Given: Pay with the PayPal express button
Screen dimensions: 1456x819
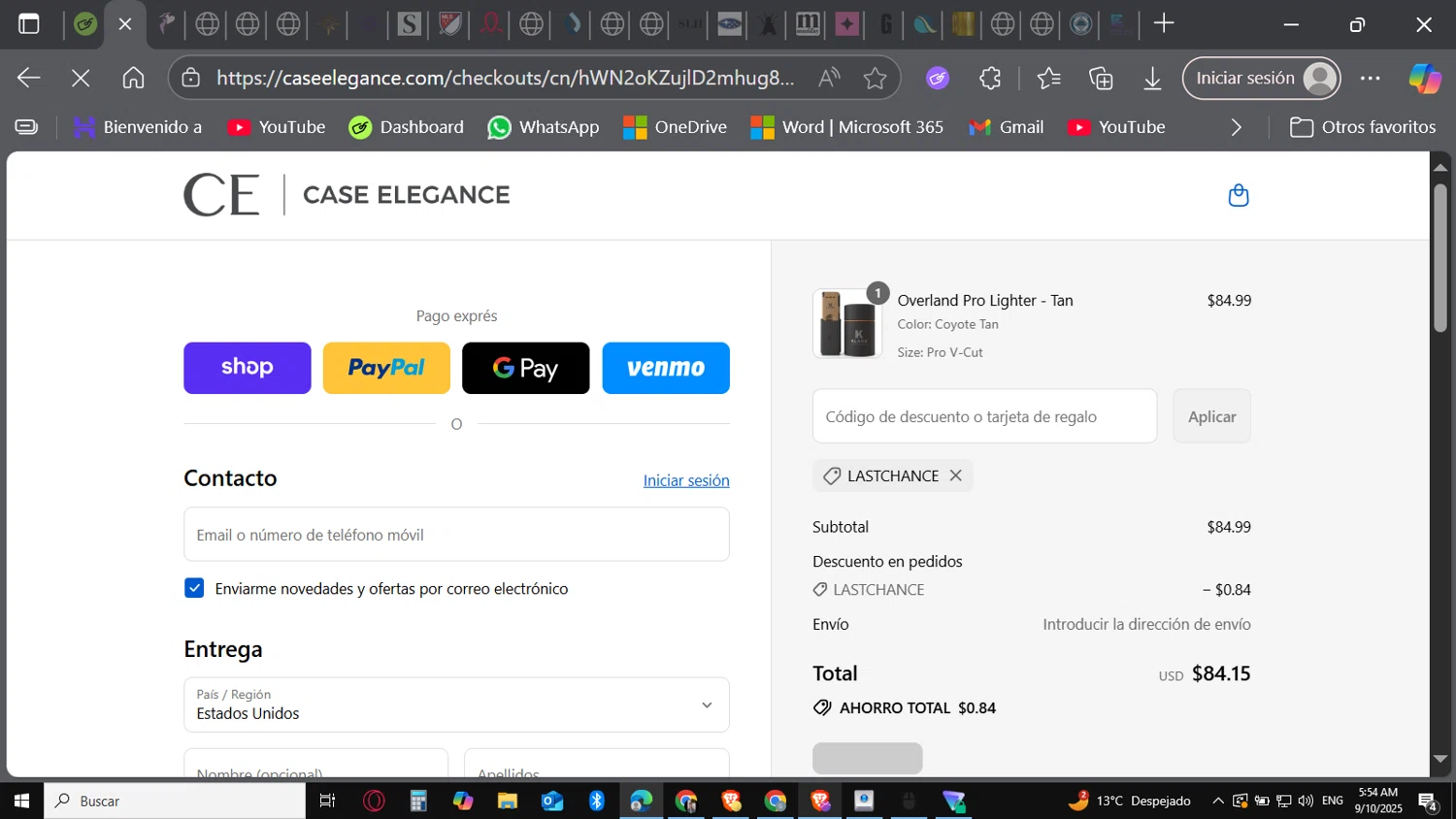Looking at the screenshot, I should (386, 368).
